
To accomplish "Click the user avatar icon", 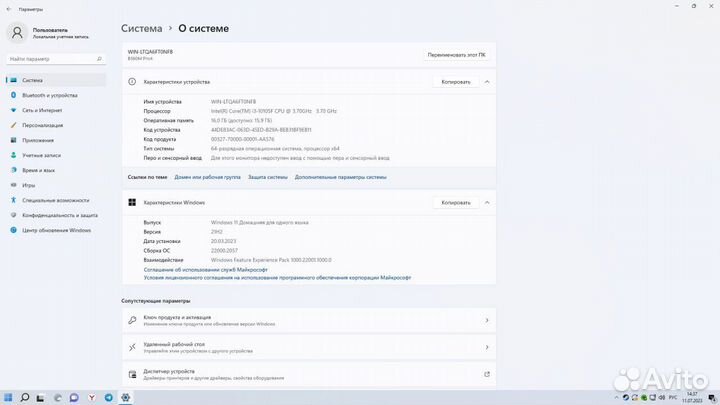I will click(17, 33).
